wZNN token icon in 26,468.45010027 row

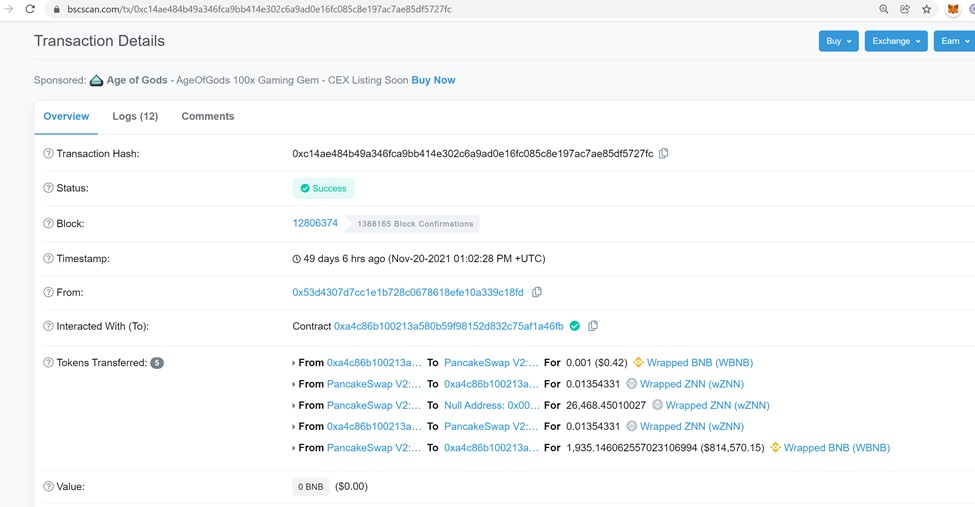(657, 405)
